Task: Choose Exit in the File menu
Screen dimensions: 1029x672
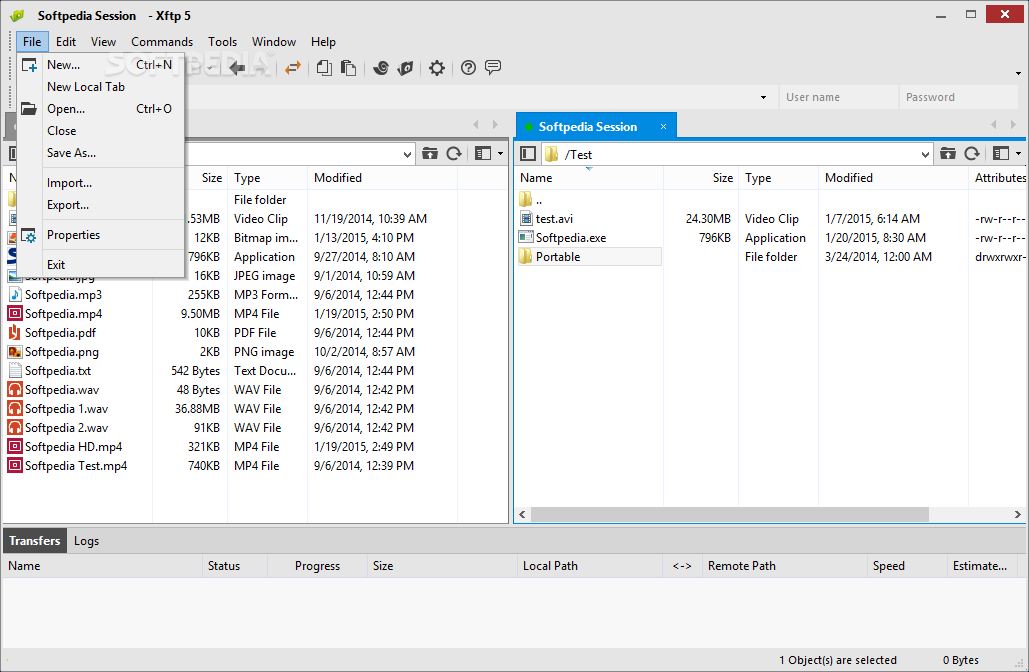Action: click(x=100, y=265)
